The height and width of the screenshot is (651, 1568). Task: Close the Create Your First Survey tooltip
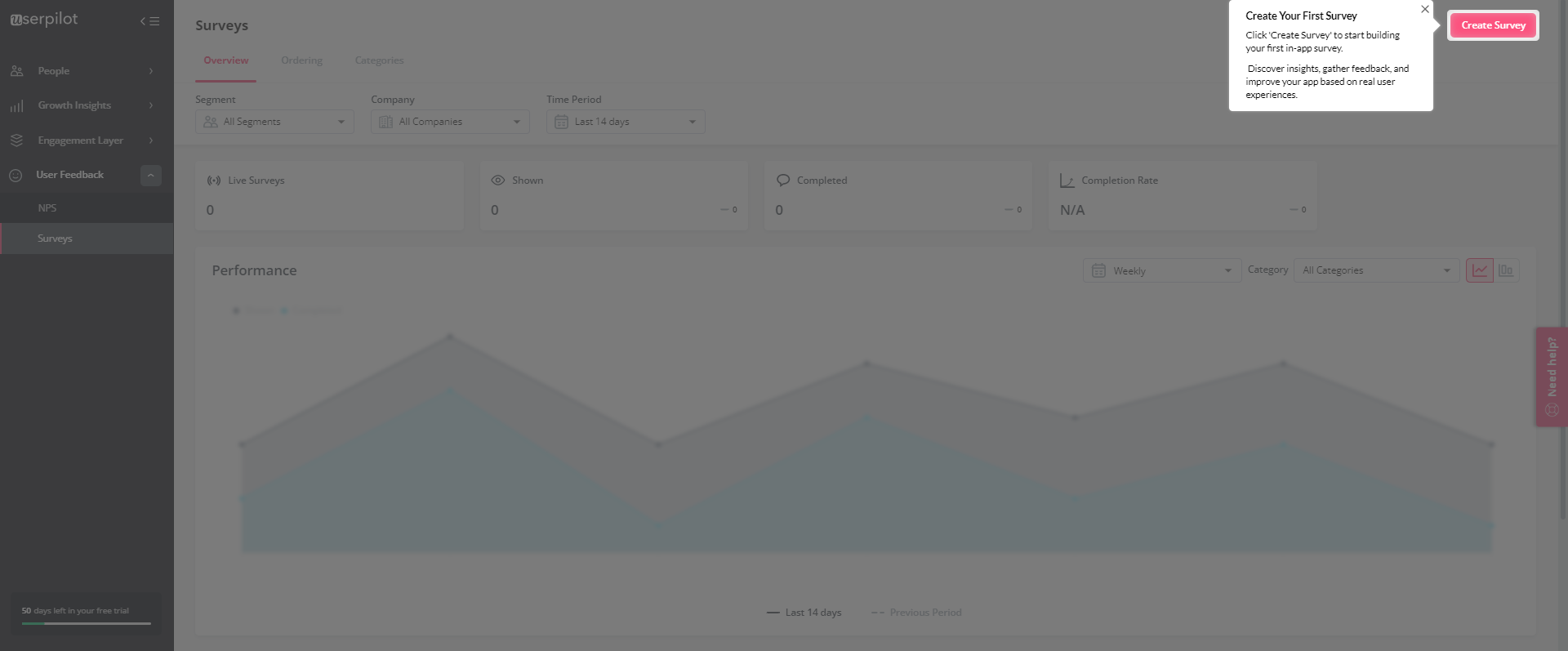pos(1424,10)
